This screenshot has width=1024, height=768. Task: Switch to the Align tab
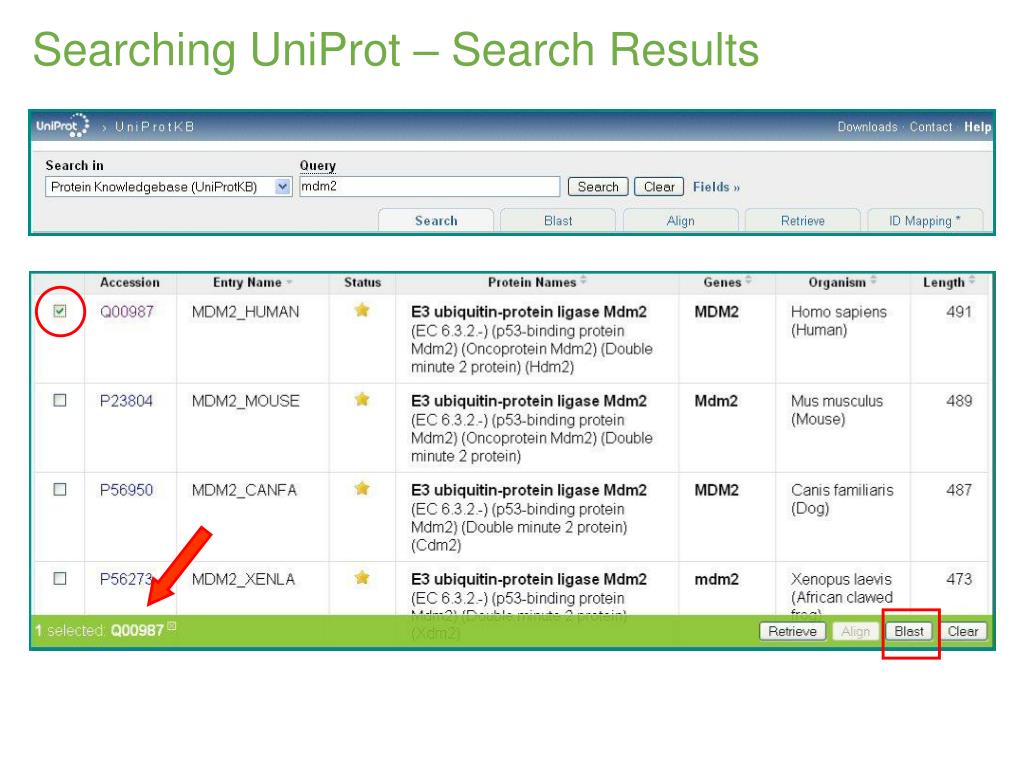coord(680,221)
